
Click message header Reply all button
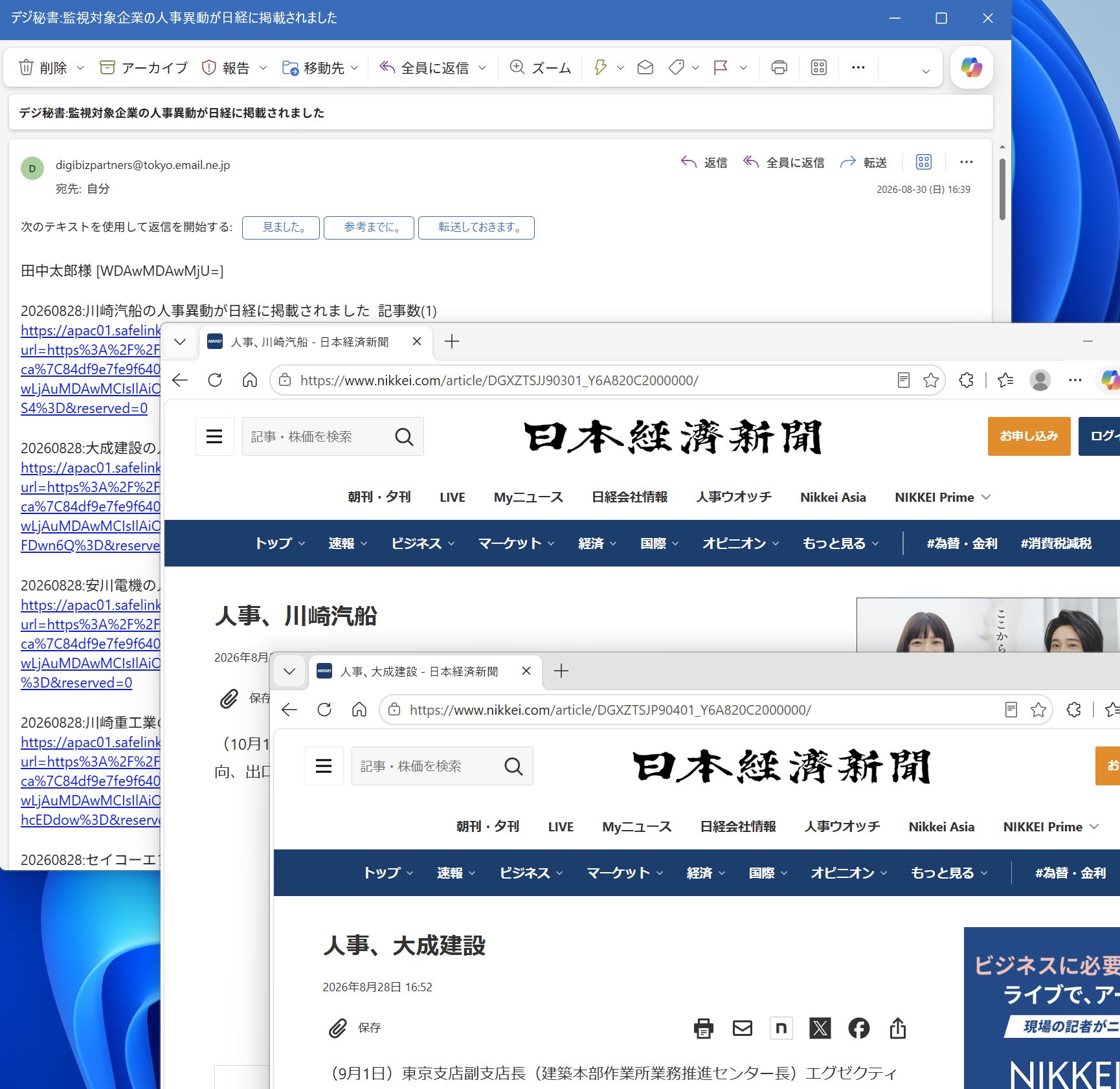[784, 163]
